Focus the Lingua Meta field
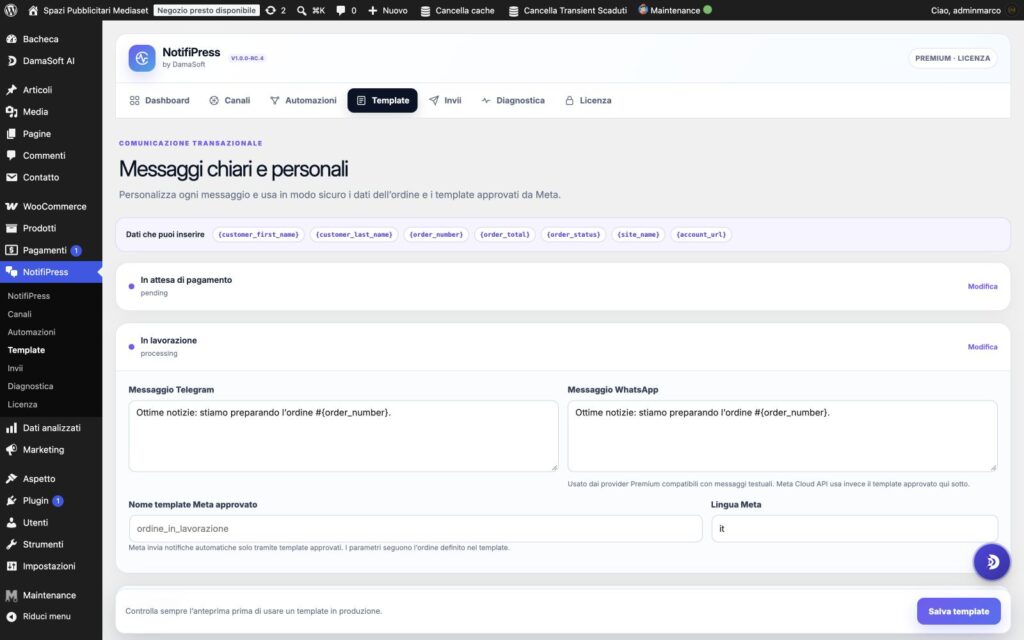 tap(854, 528)
